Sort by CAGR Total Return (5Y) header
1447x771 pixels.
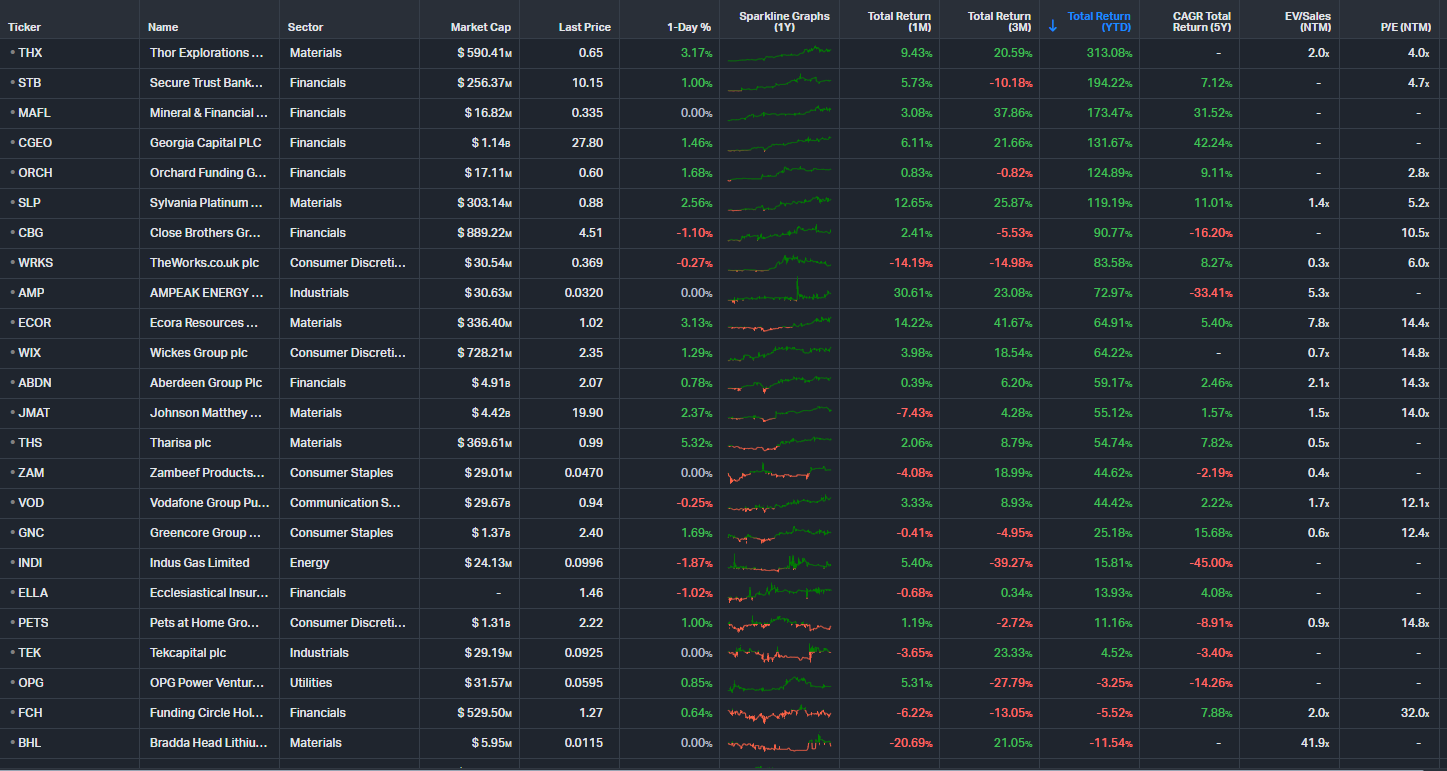(1201, 22)
